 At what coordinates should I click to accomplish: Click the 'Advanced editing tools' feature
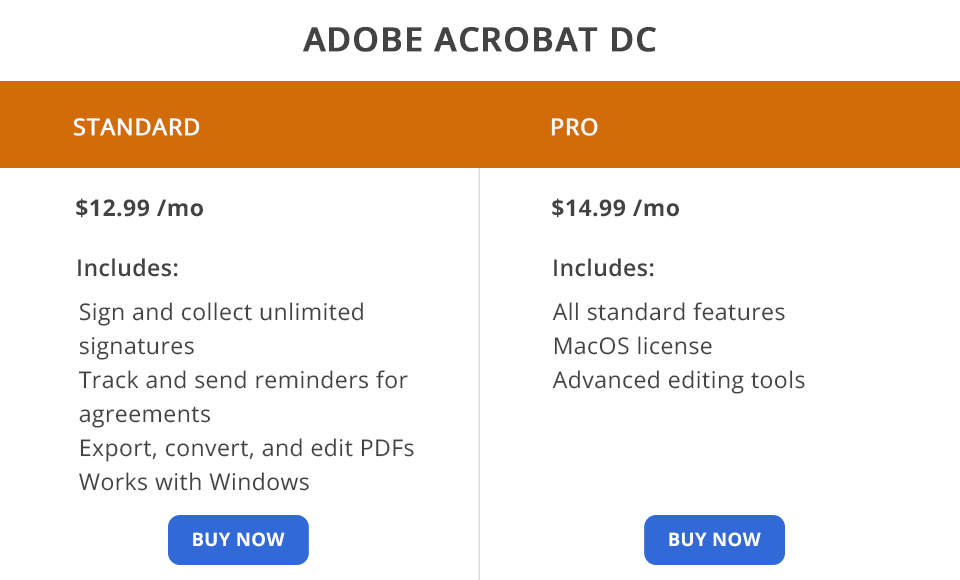678,380
